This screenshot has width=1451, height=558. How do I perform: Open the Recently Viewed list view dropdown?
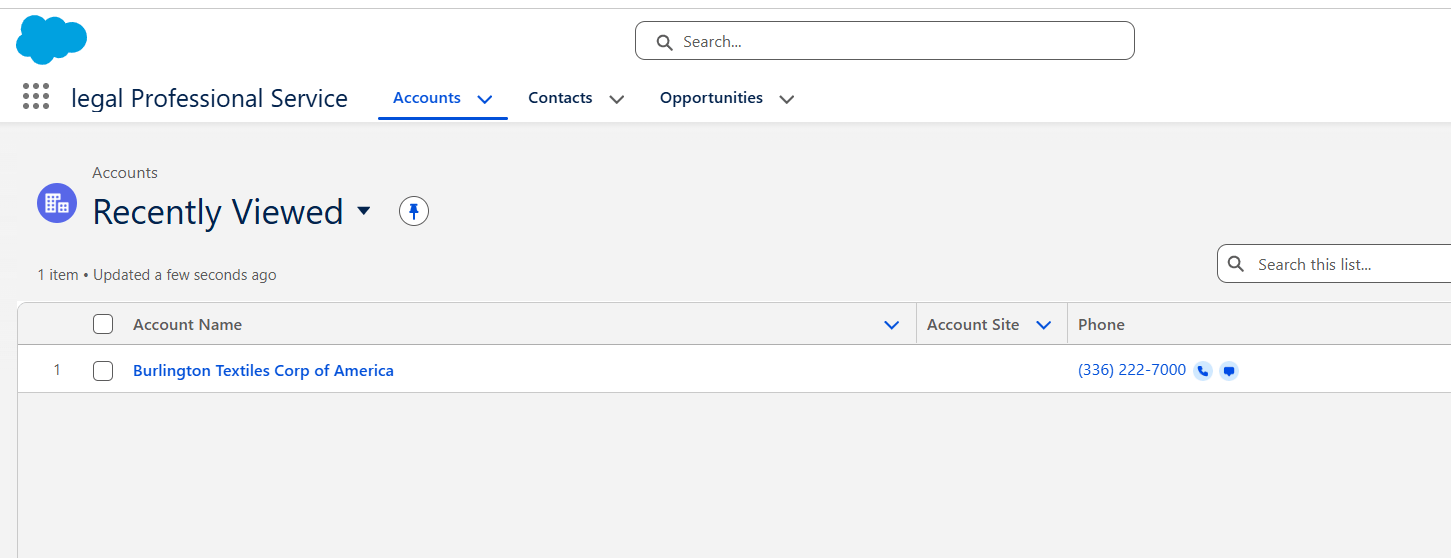[364, 211]
